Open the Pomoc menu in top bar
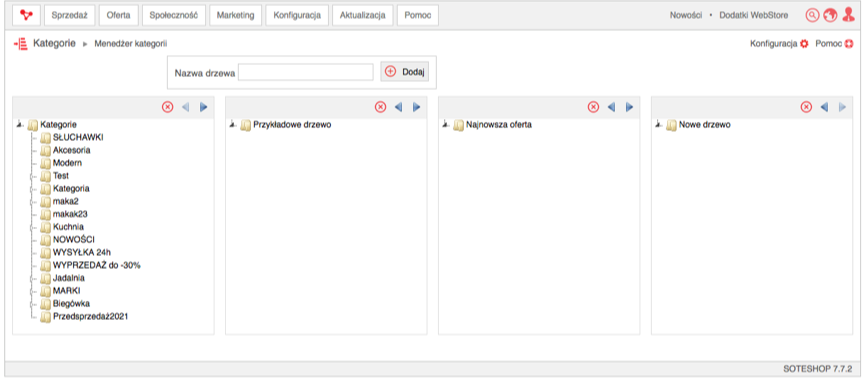Viewport: 864px width, 380px height. point(418,15)
